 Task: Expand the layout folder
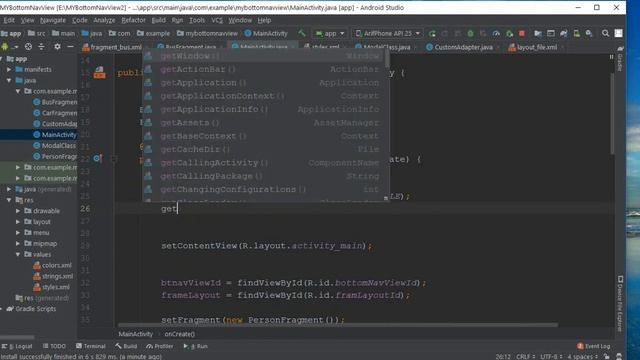[x=18, y=222]
